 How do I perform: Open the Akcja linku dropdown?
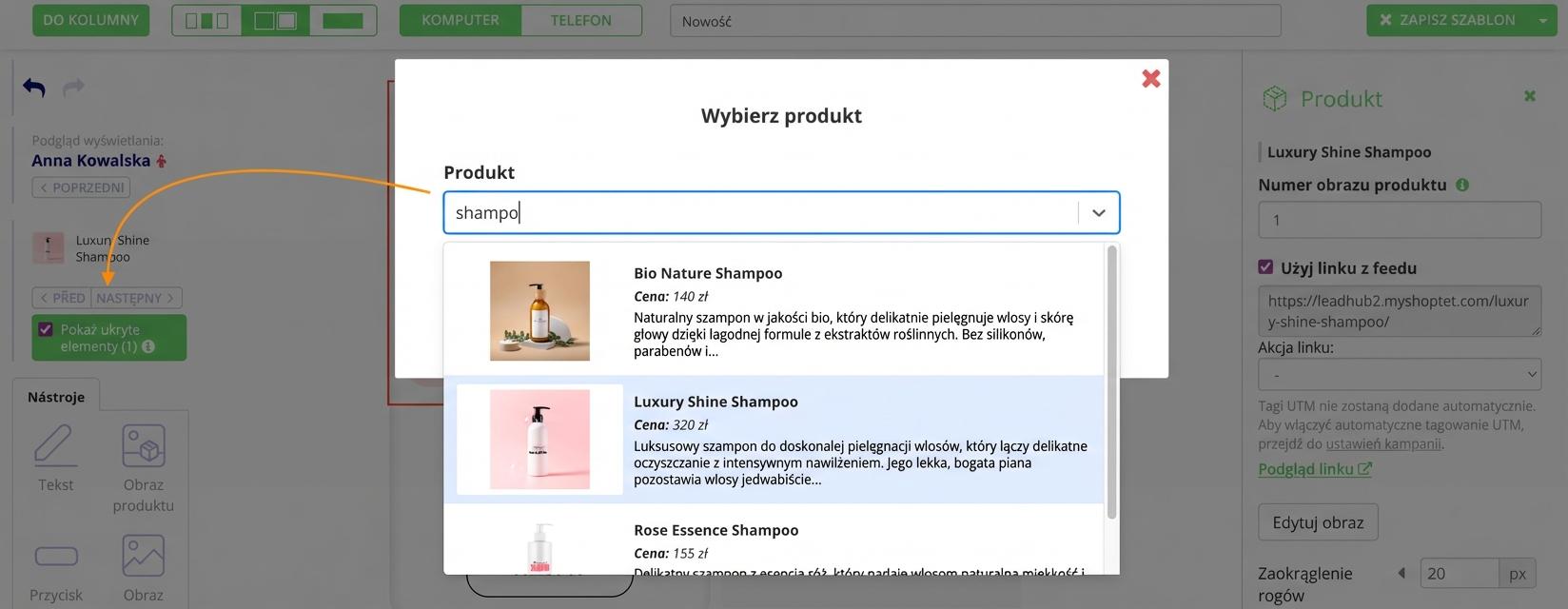coord(1400,375)
